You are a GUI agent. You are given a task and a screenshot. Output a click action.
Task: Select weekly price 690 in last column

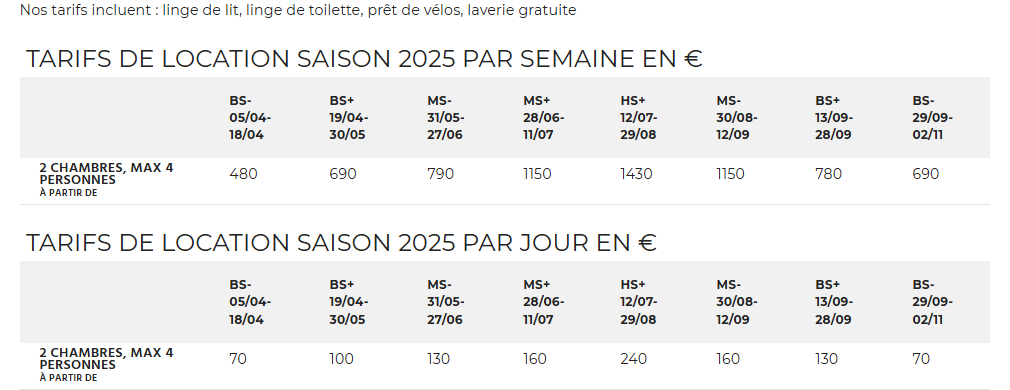(x=926, y=174)
